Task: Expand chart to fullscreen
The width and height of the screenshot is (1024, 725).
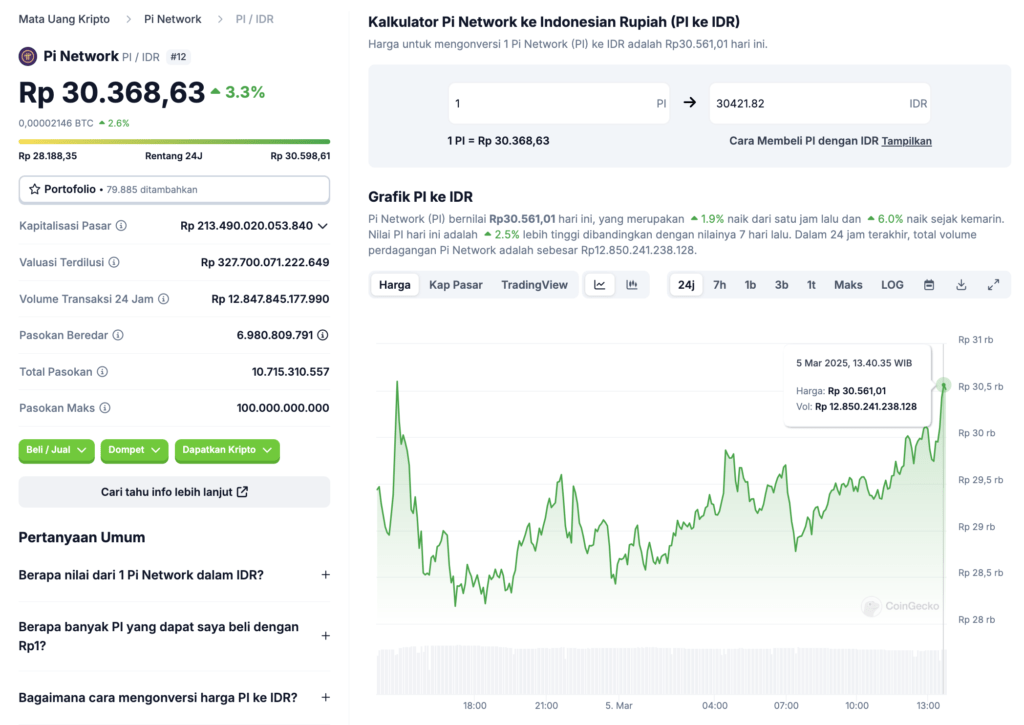Action: 993,285
